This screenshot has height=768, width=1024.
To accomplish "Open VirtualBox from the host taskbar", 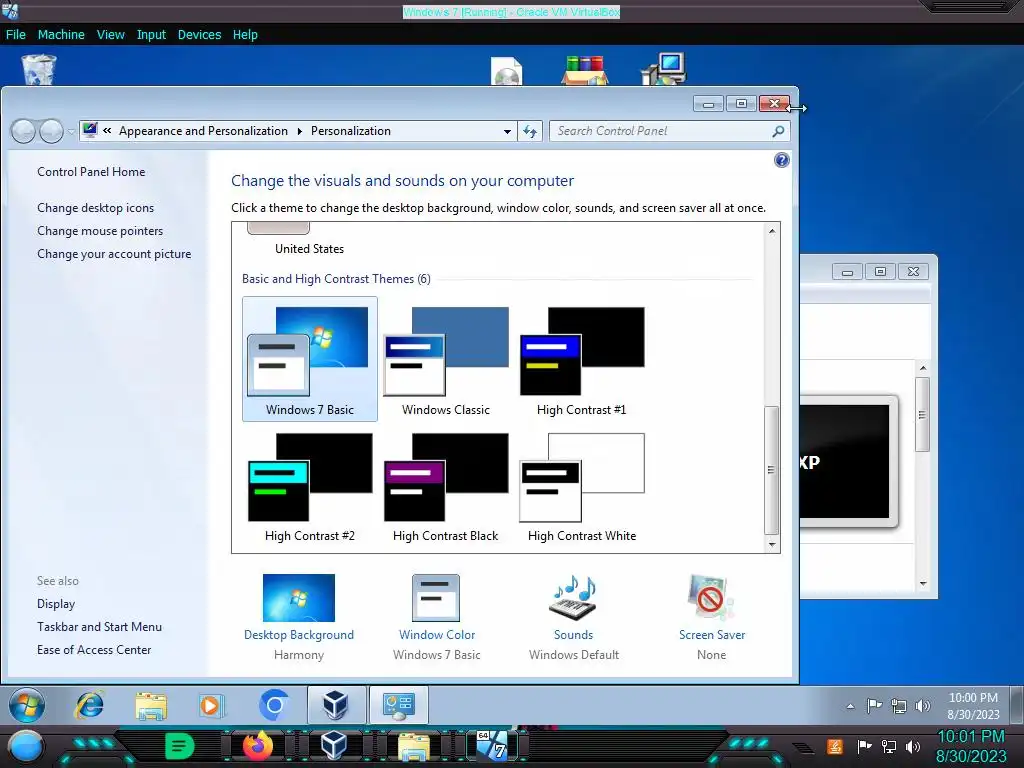I will [x=334, y=746].
